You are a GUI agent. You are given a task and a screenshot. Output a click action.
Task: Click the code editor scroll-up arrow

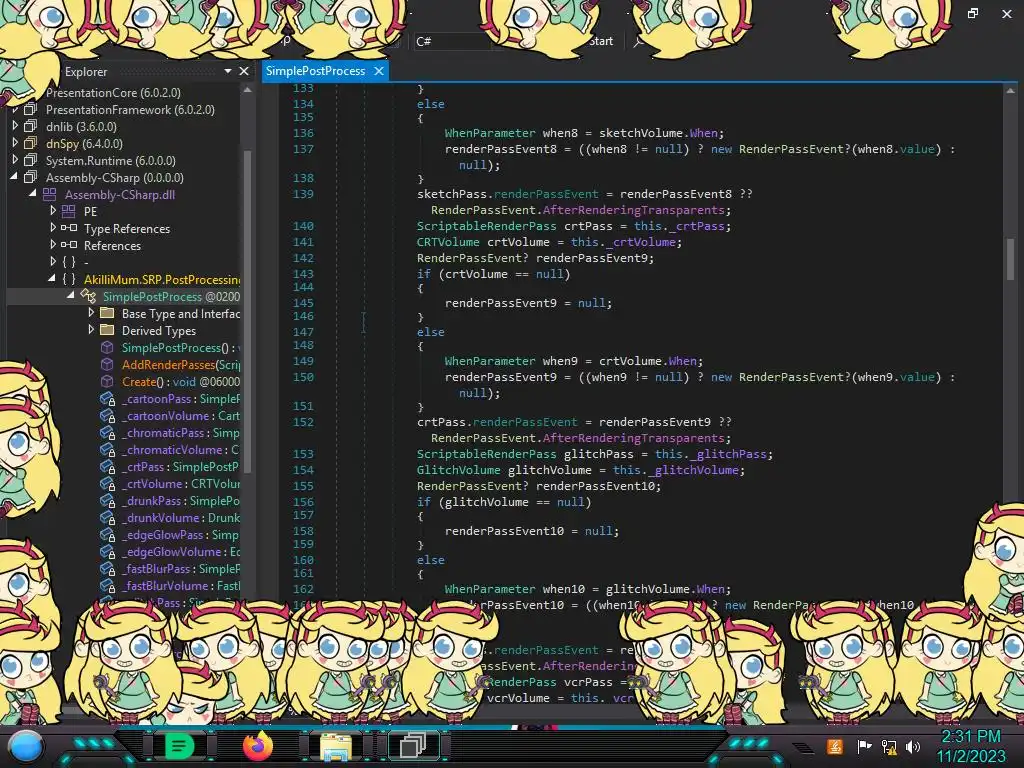pyautogui.click(x=1010, y=91)
